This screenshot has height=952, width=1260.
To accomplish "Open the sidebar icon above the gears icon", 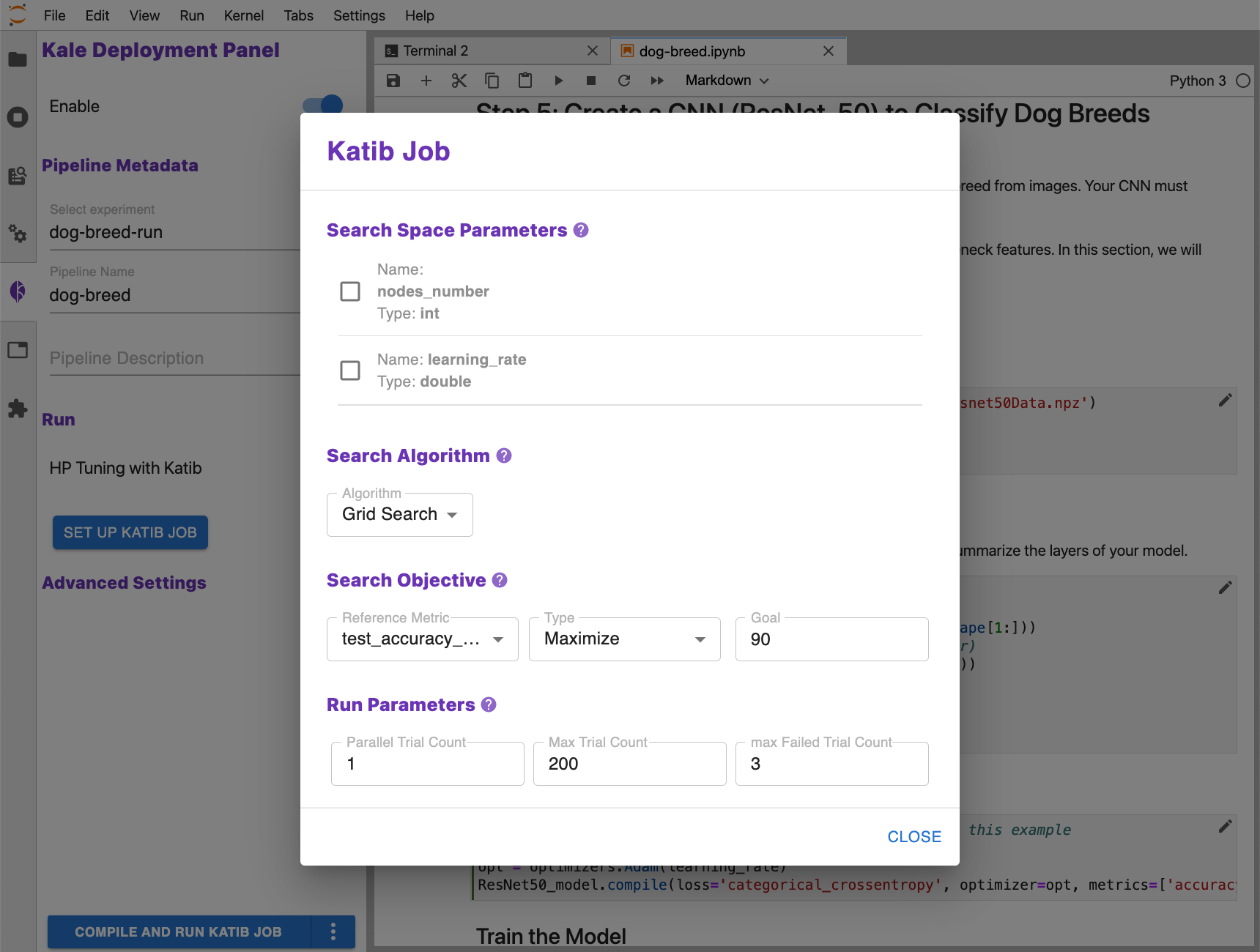I will coord(18,176).
